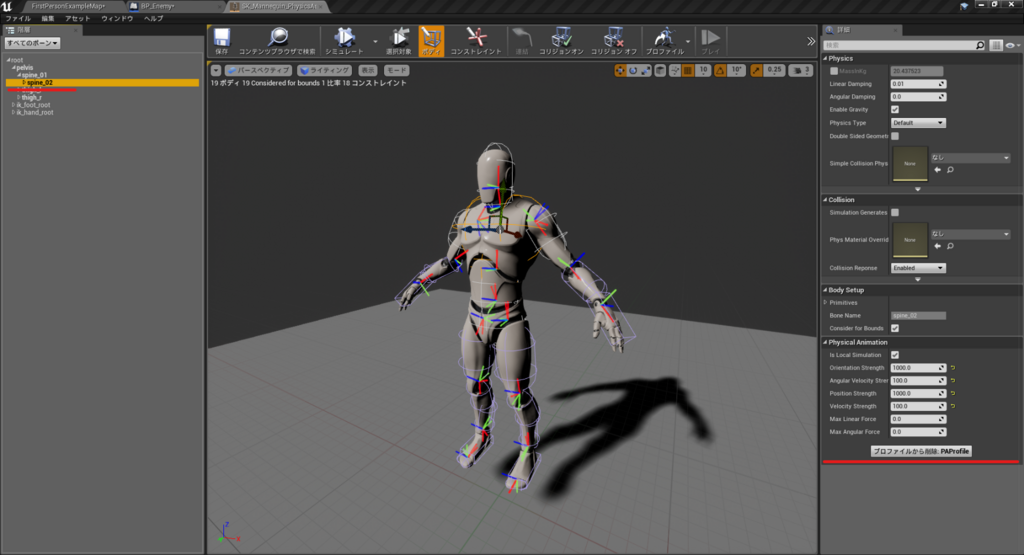Viewport: 1024px width, 555px height.
Task: Open the File (ファイル) menu
Action: tap(18, 19)
